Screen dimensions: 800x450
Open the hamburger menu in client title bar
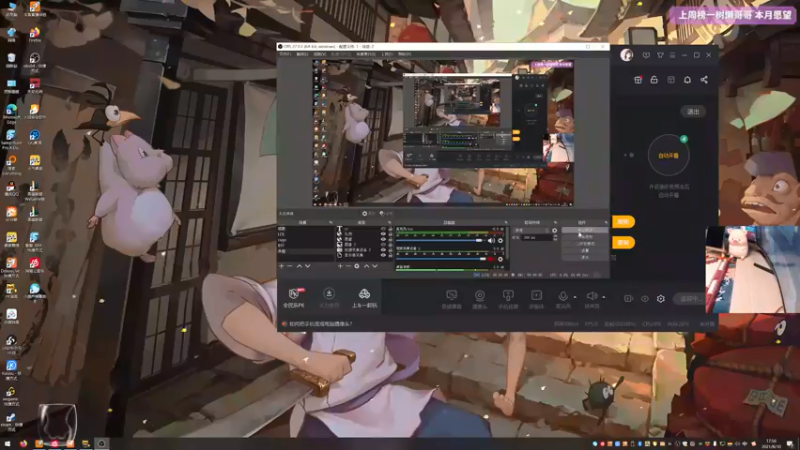pyautogui.click(x=672, y=55)
